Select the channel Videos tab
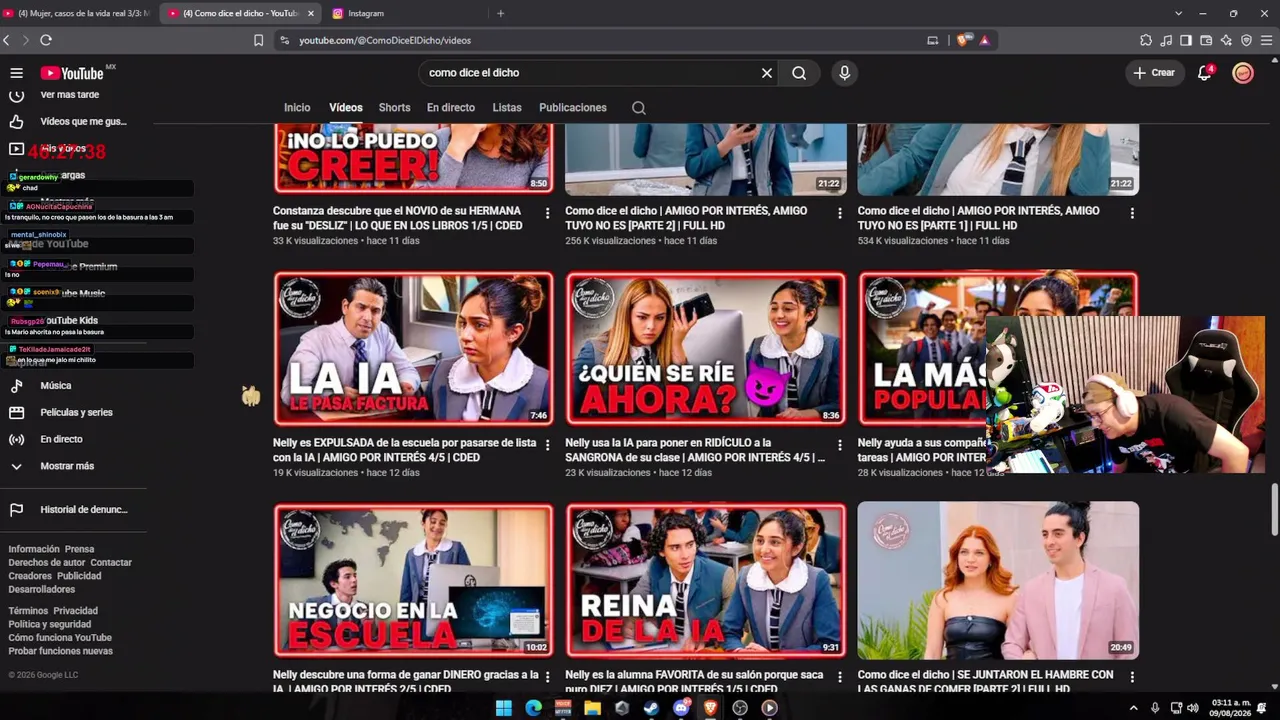Viewport: 1280px width, 720px height. pyautogui.click(x=346, y=108)
